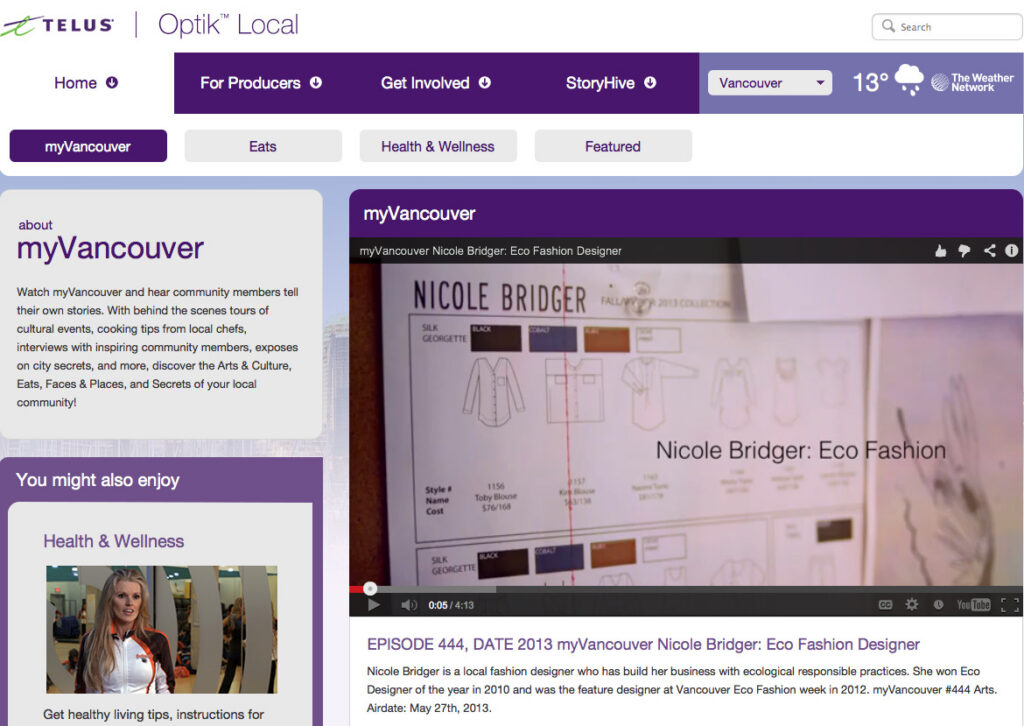The width and height of the screenshot is (1024, 726).
Task: Share the video using share icon
Action: [x=989, y=251]
